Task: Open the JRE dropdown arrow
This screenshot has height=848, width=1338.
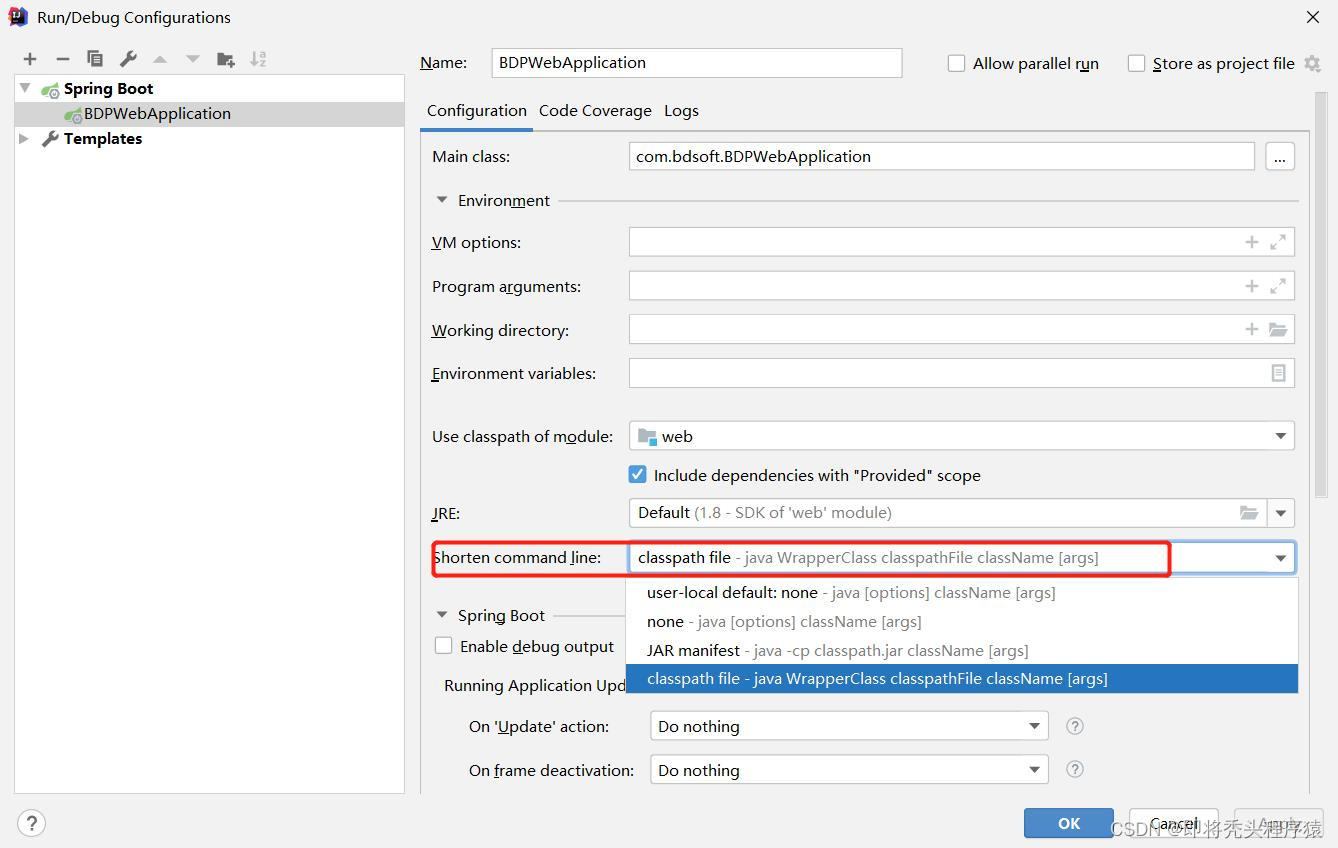Action: pos(1281,513)
